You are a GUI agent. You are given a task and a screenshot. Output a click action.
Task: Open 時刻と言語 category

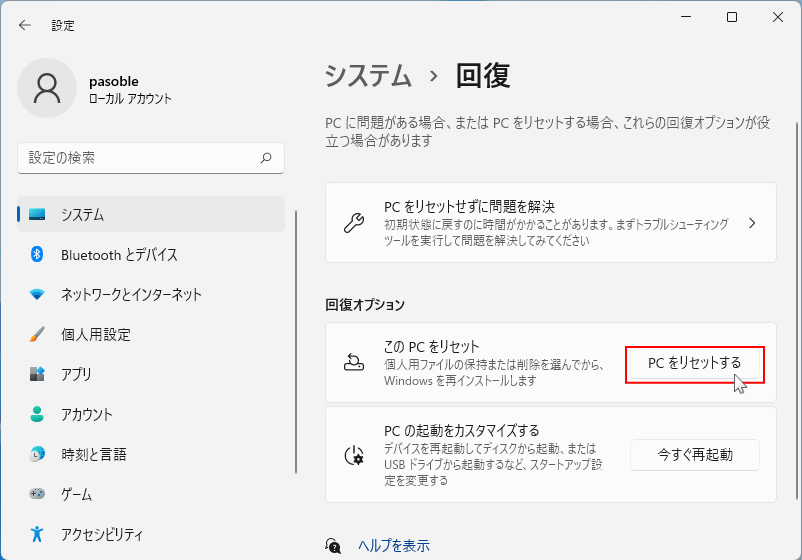151,454
